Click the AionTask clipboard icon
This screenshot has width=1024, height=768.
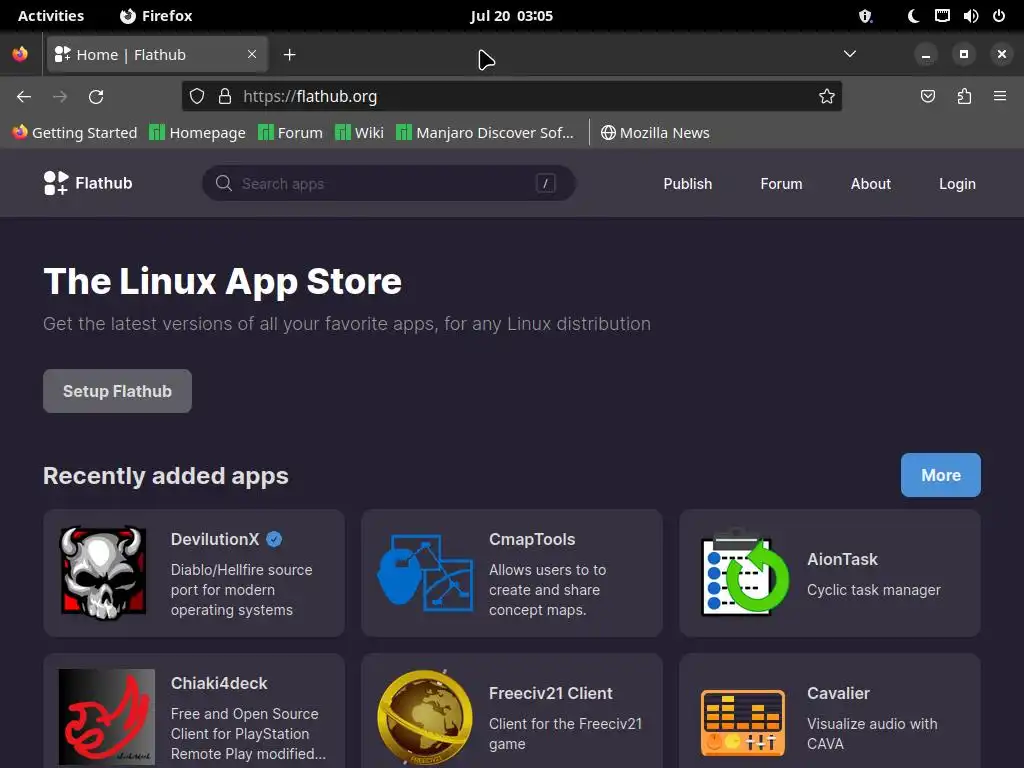[744, 573]
